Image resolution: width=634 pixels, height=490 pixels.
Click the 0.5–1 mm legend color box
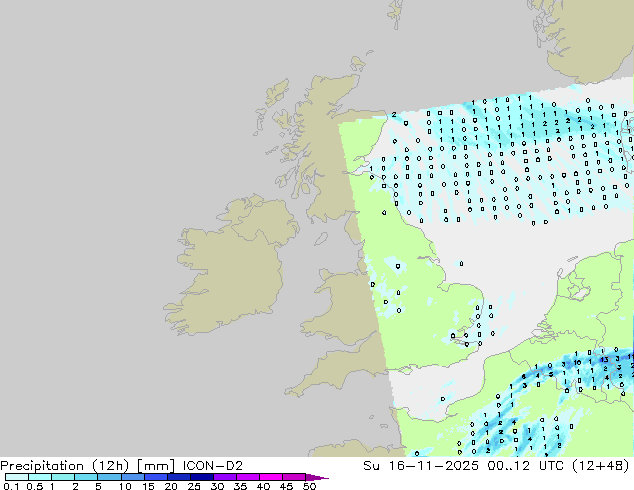40,477
